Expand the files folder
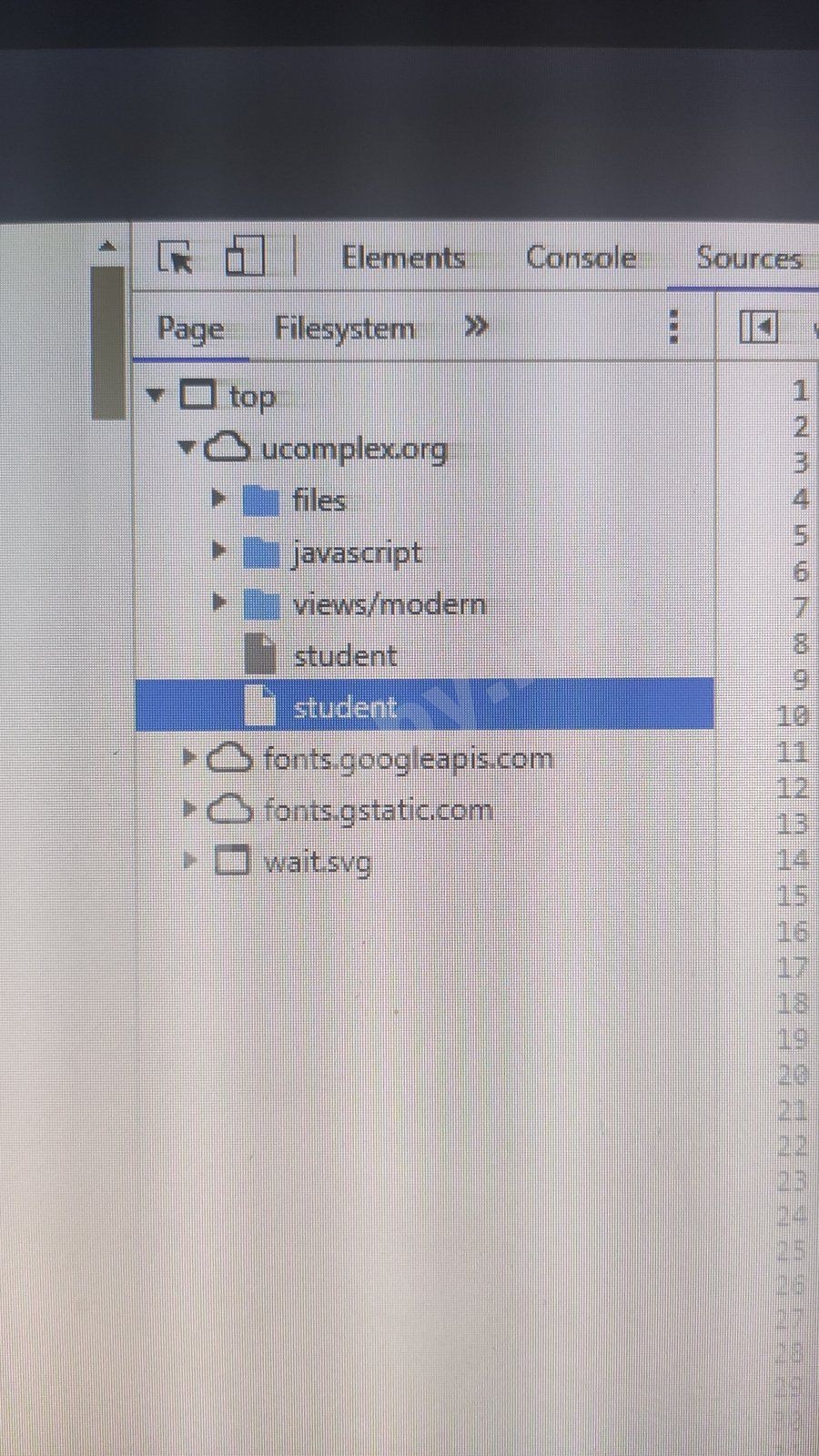Image resolution: width=819 pixels, height=1456 pixels. [217, 498]
